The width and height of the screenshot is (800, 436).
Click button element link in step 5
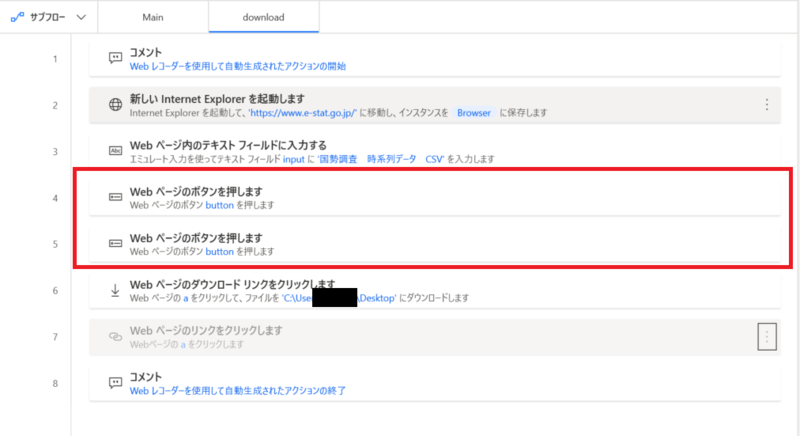219,251
